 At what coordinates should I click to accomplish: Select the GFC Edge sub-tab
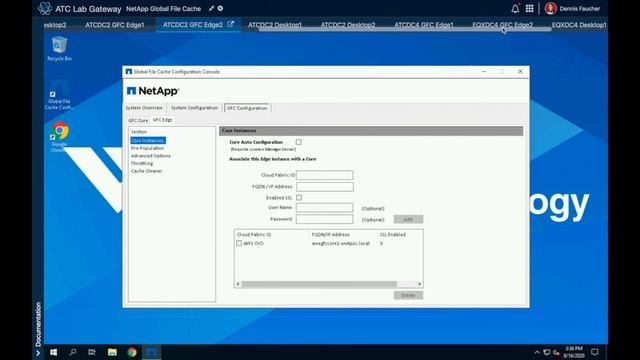pos(162,120)
